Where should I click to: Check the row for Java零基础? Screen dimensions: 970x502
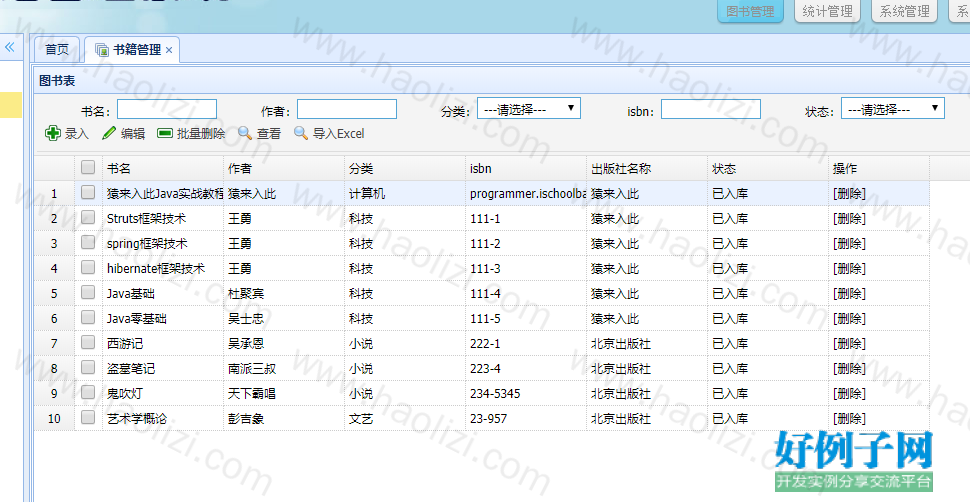(88, 317)
